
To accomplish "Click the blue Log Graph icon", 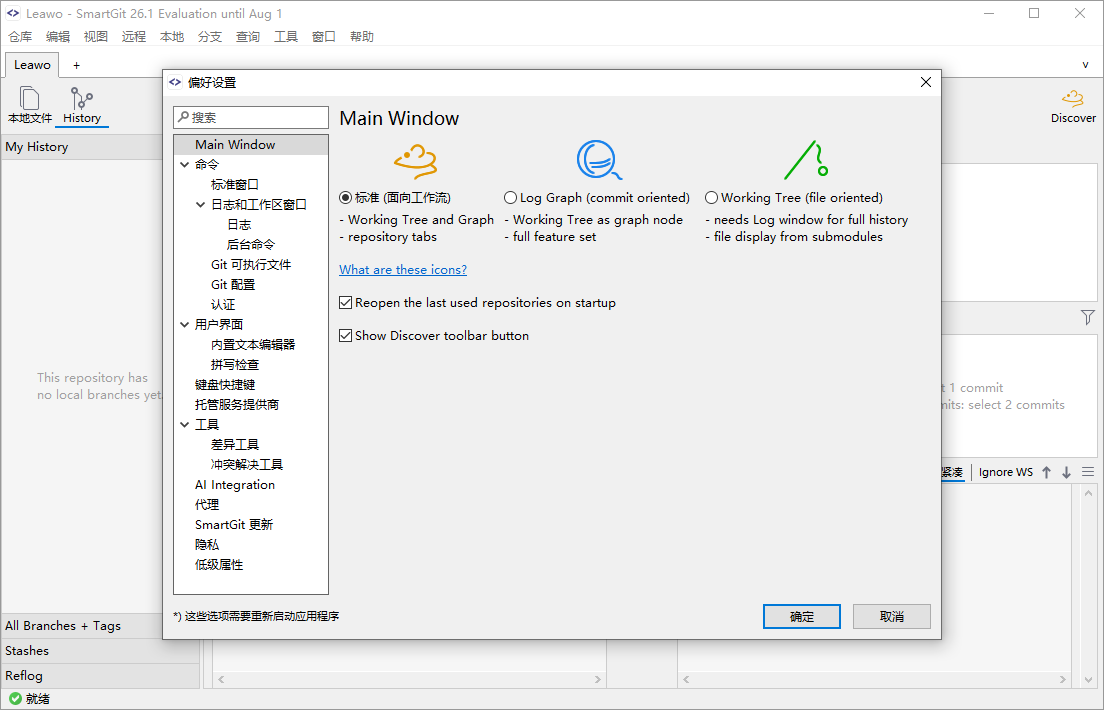I will [599, 160].
